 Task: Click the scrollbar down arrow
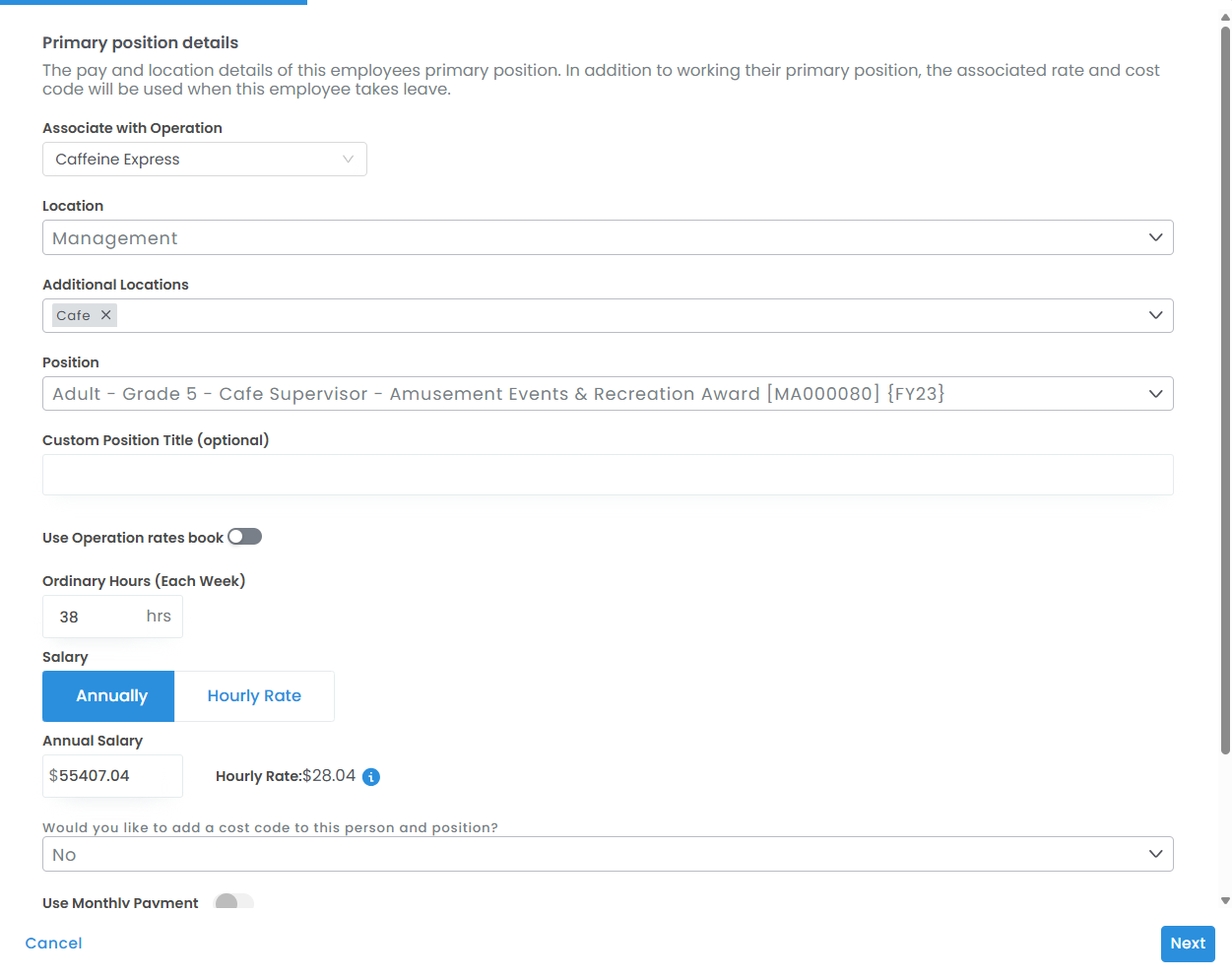click(1225, 900)
